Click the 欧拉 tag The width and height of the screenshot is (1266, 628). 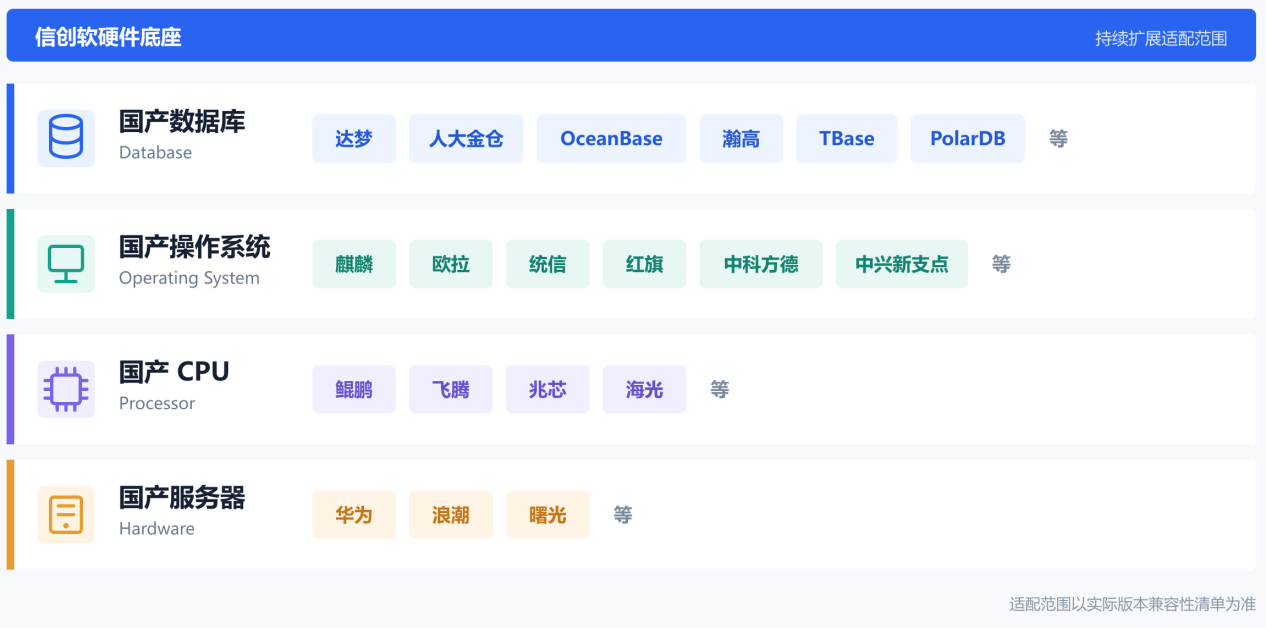[x=451, y=264]
